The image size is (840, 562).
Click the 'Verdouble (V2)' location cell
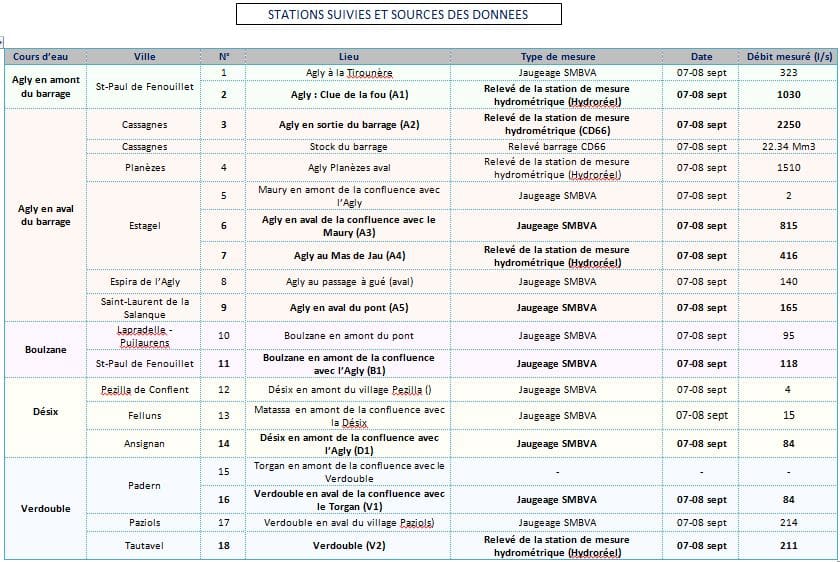coord(349,546)
